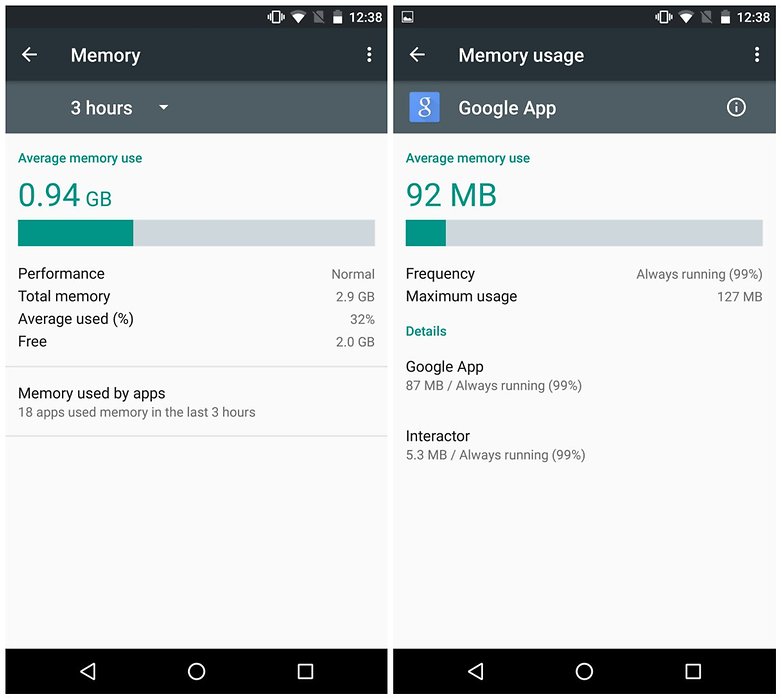Image resolution: width=782 pixels, height=700 pixels.
Task: Tap the 92 MB memory usage bar
Action: coord(584,233)
